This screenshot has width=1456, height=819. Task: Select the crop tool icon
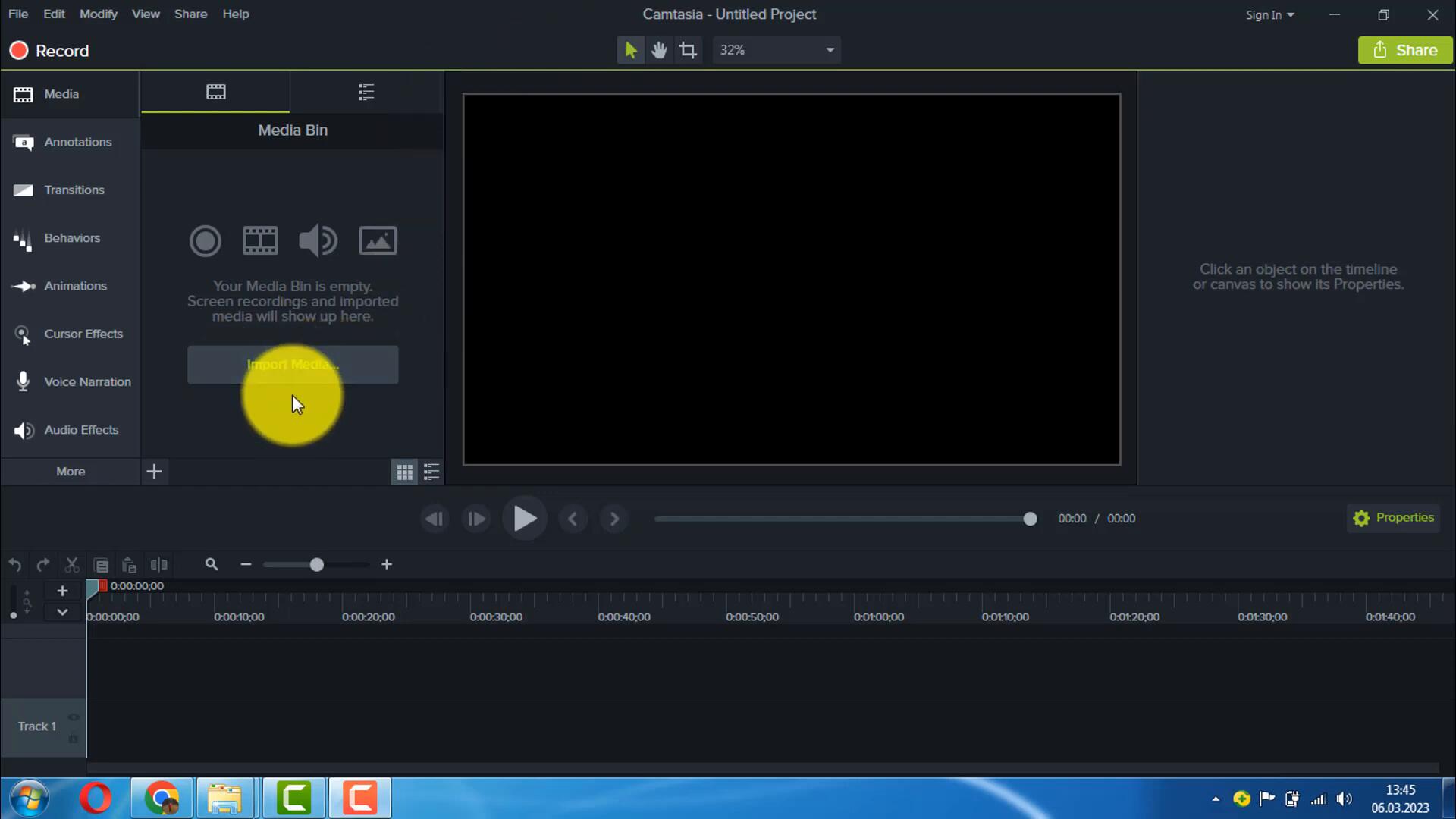(688, 50)
